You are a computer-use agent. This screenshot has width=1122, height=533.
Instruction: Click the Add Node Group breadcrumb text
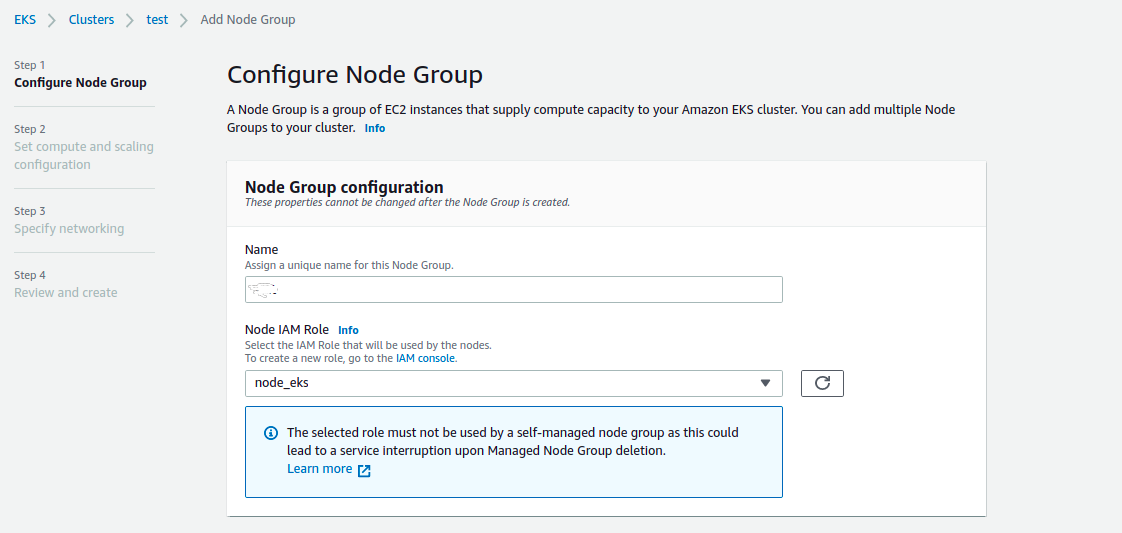(248, 20)
